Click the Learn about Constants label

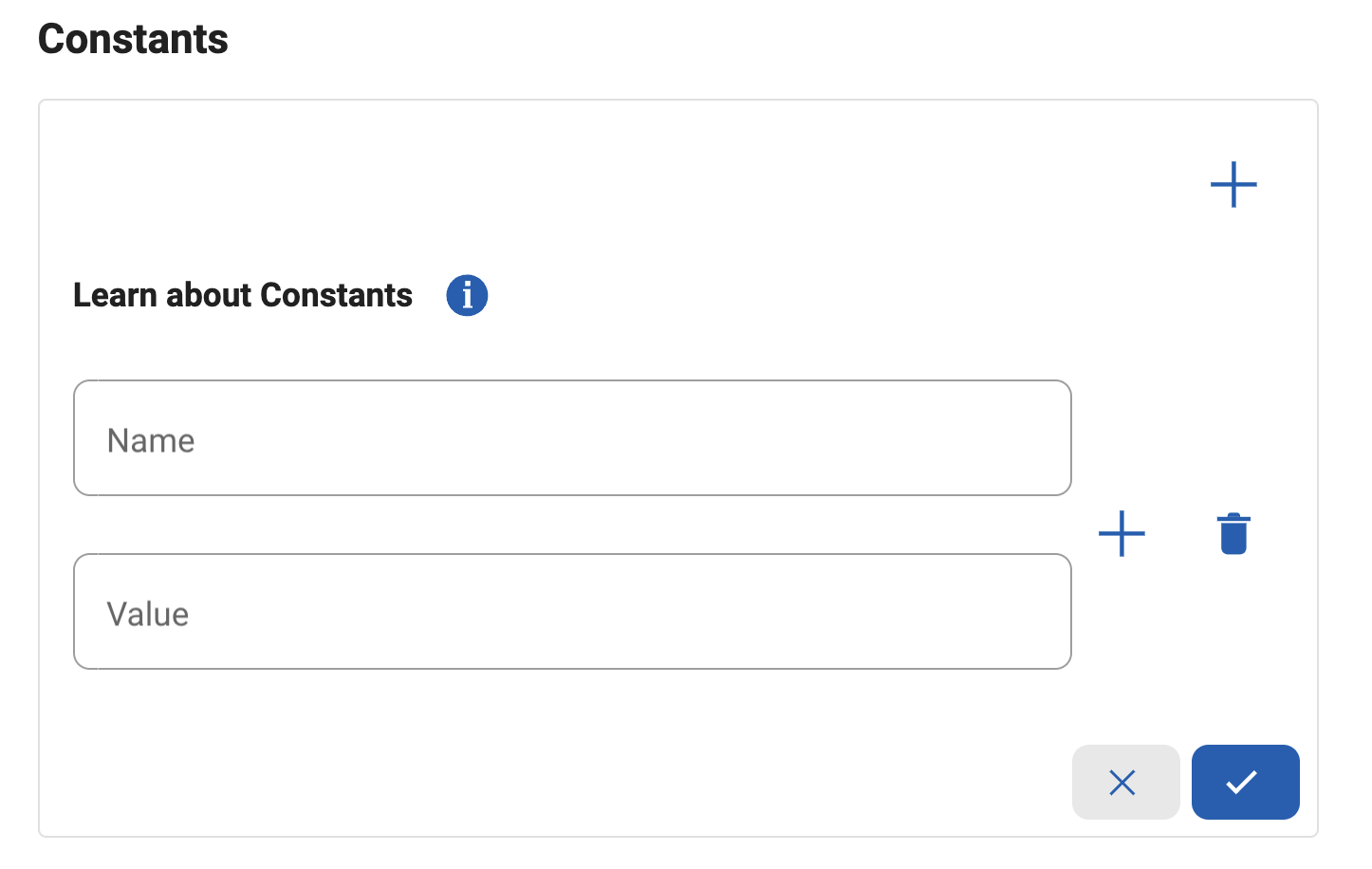[243, 295]
